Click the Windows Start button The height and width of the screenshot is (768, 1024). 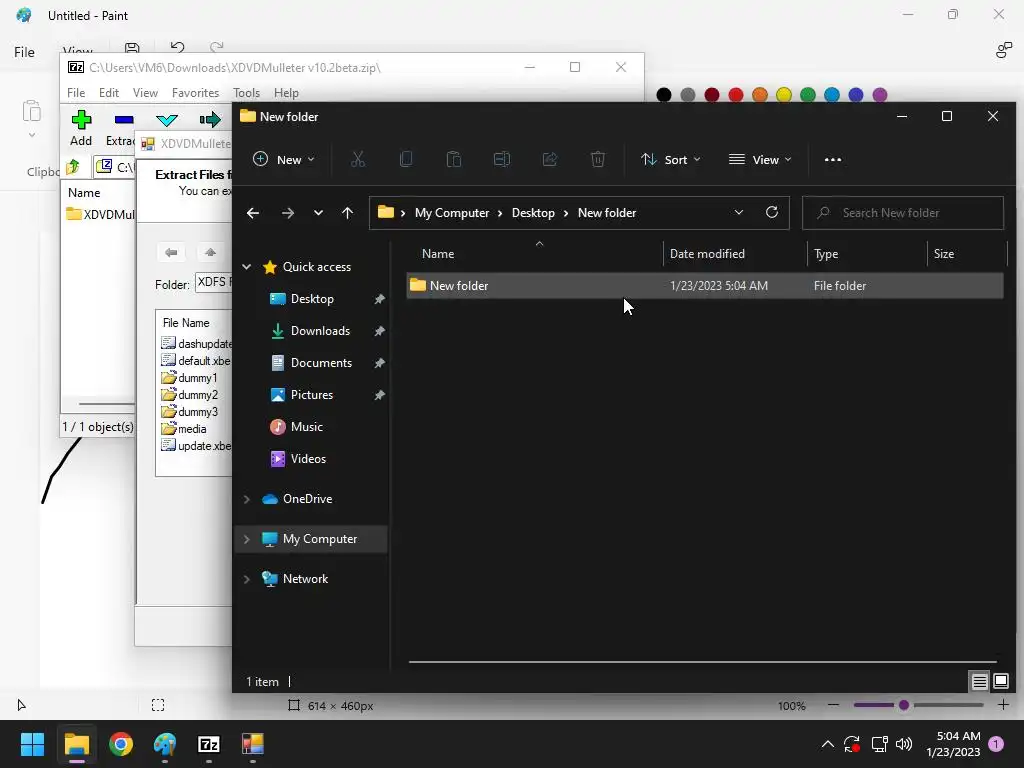(x=32, y=744)
